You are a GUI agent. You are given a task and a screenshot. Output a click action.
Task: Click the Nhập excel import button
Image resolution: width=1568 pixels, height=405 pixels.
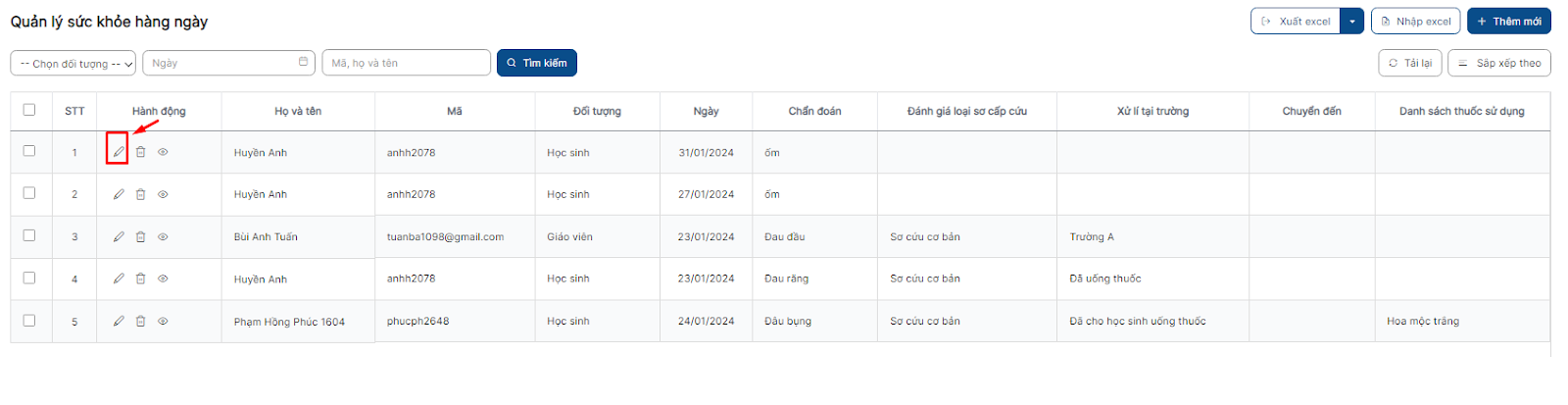(x=1415, y=22)
